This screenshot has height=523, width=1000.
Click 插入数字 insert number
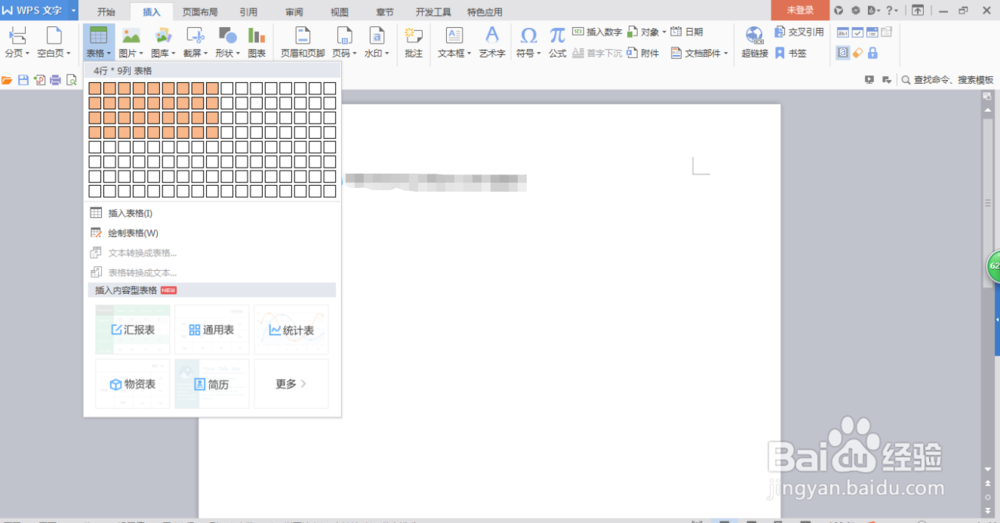click(x=597, y=32)
